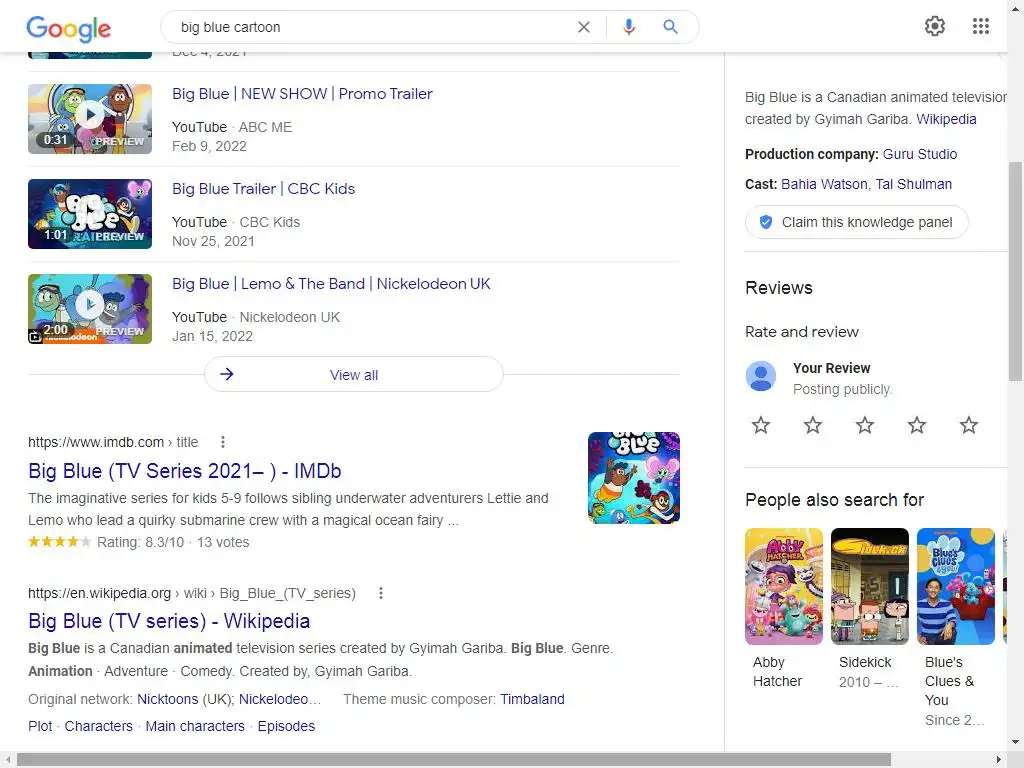The width and height of the screenshot is (1024, 768).
Task: Submit search with magnifying glass icon
Action: (x=670, y=27)
